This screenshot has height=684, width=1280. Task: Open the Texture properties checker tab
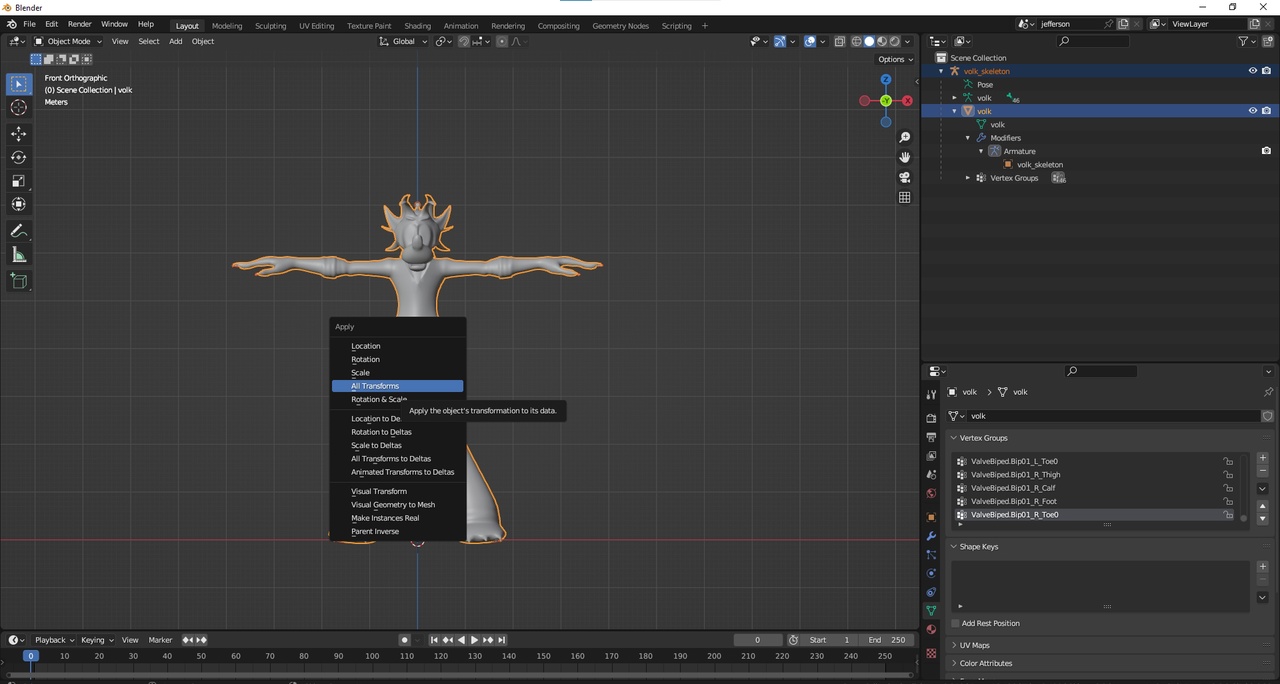tap(931, 653)
